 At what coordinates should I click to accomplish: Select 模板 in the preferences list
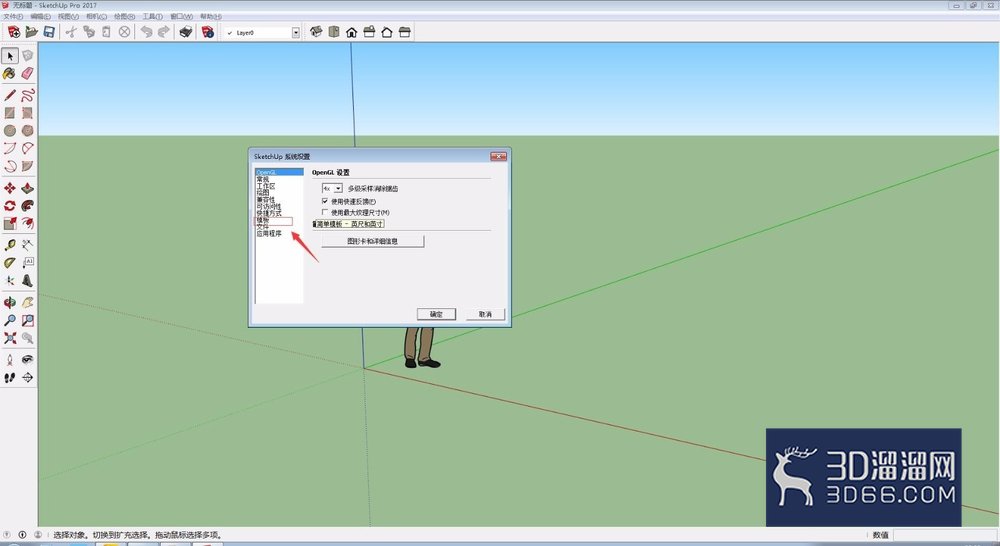pos(263,220)
